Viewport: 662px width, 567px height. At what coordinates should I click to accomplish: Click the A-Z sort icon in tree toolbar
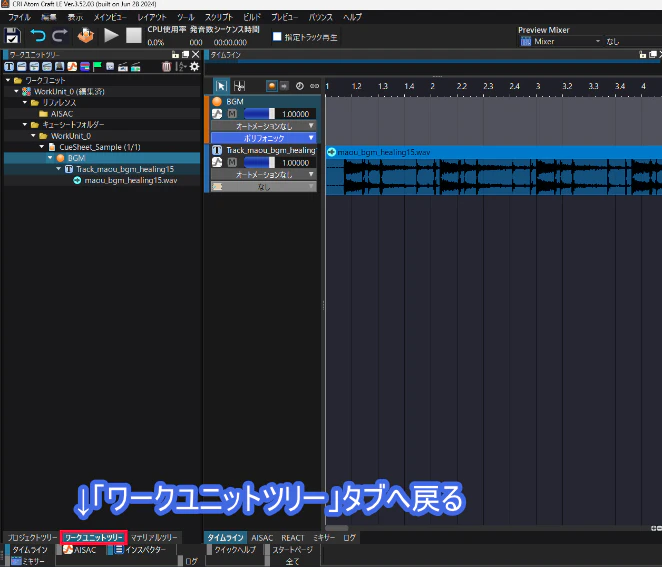pos(181,66)
